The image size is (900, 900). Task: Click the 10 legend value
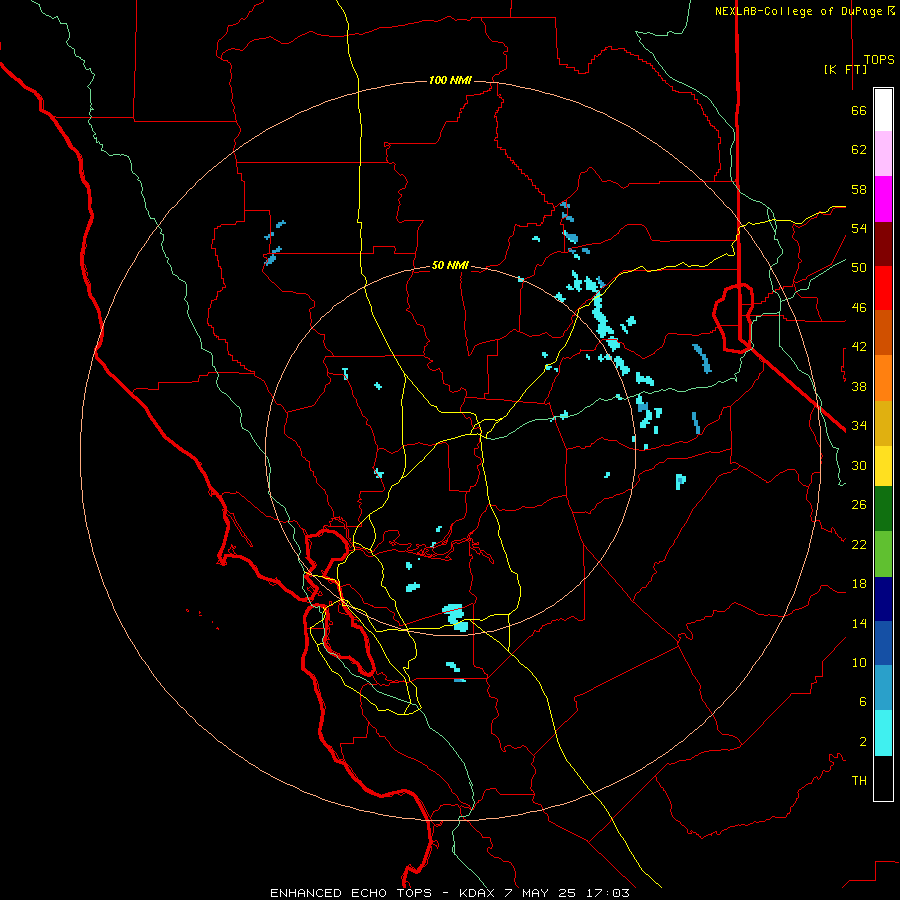tap(859, 662)
